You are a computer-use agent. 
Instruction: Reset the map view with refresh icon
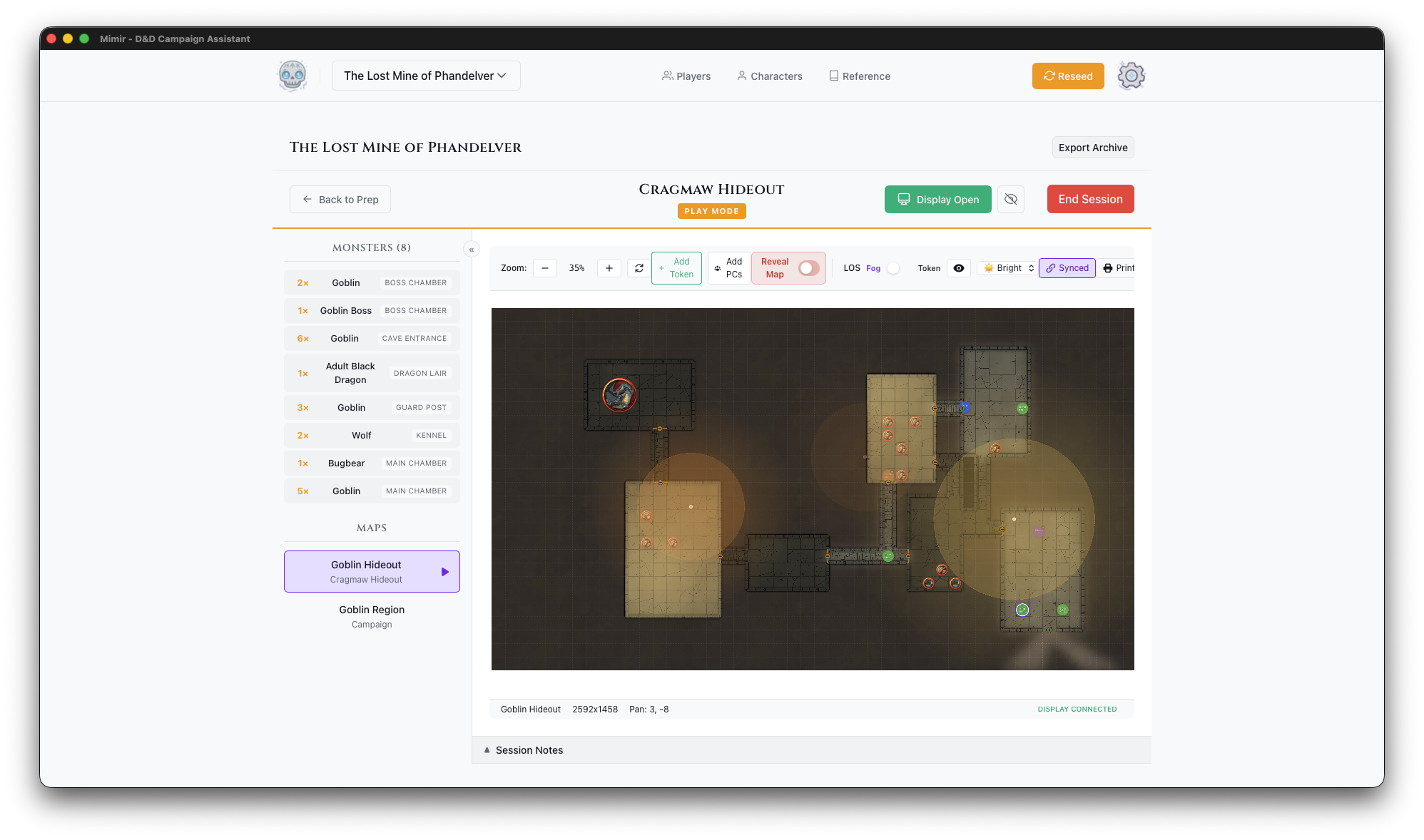(x=639, y=268)
